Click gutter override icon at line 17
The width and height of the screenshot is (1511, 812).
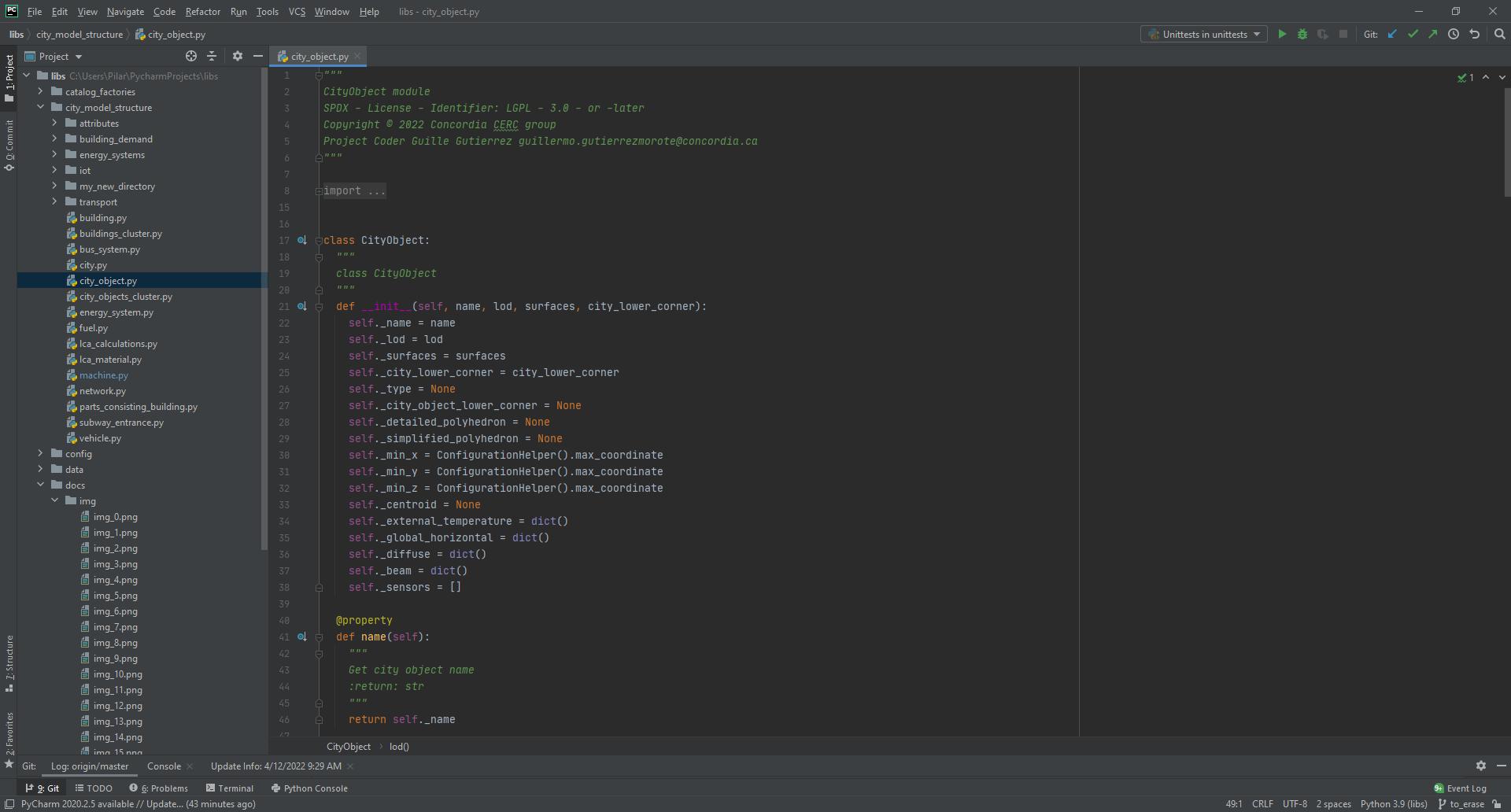(x=302, y=240)
